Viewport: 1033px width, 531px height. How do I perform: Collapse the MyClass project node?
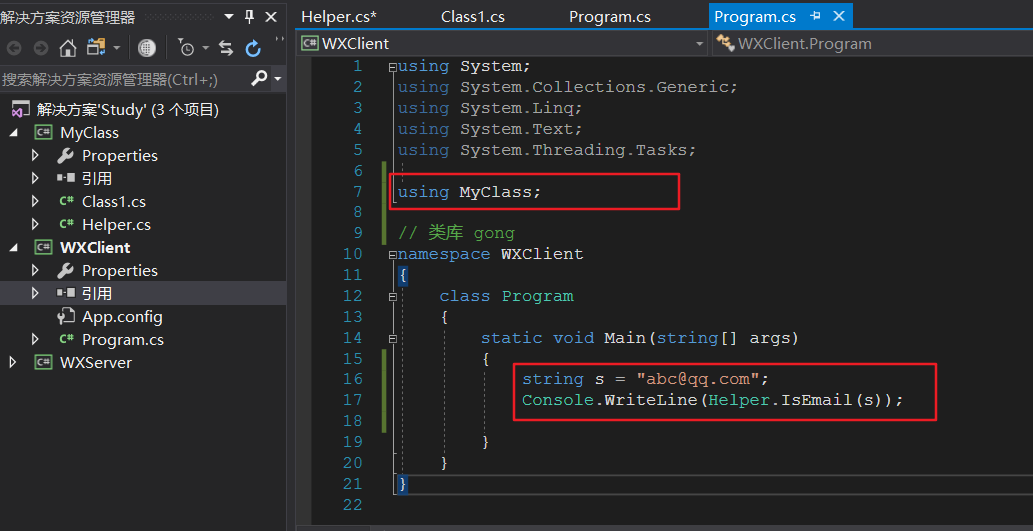coord(13,133)
